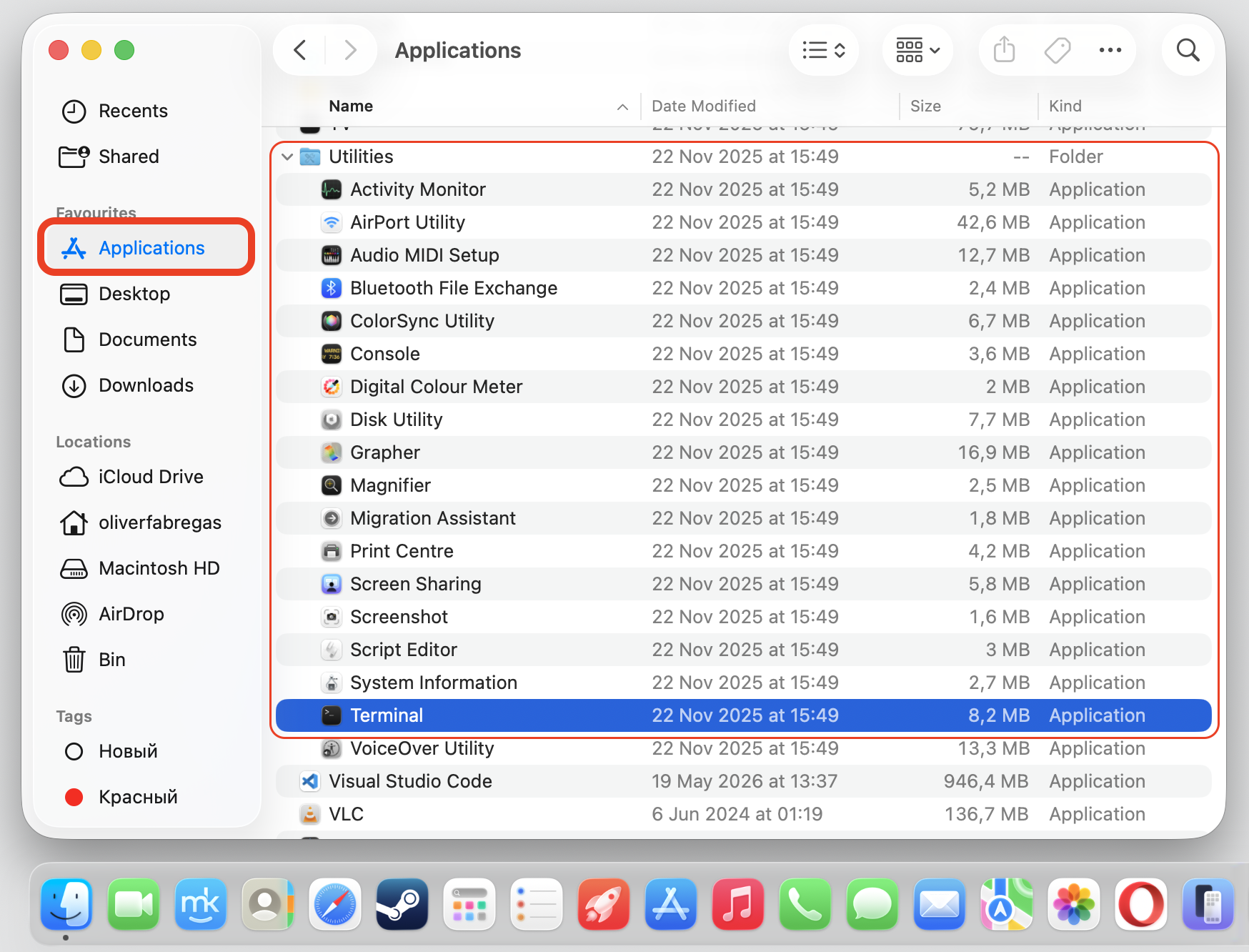Select the VLC application row
Viewport: 1249px width, 952px height.
[744, 814]
